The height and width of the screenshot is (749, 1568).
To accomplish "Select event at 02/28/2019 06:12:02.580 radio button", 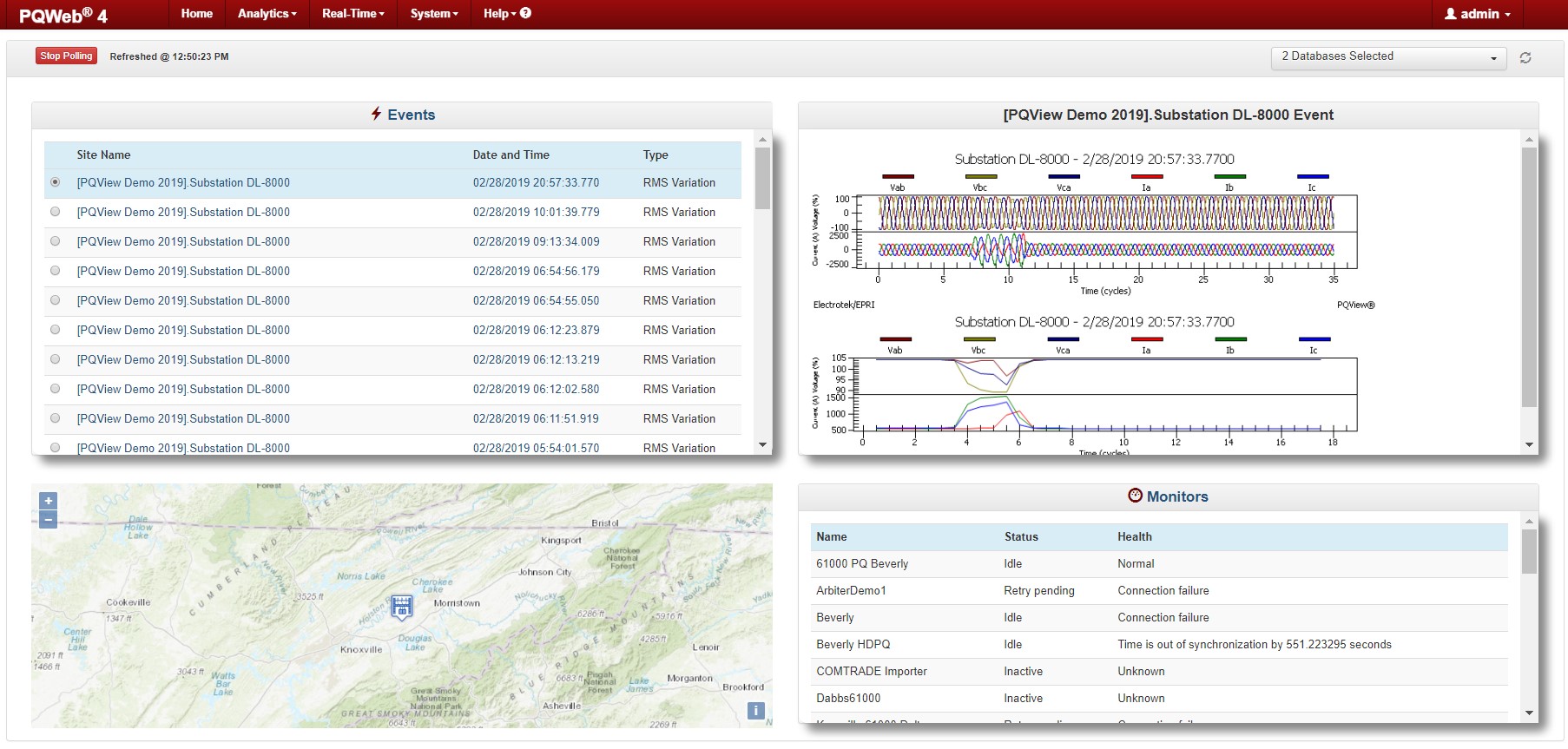I will 56,389.
